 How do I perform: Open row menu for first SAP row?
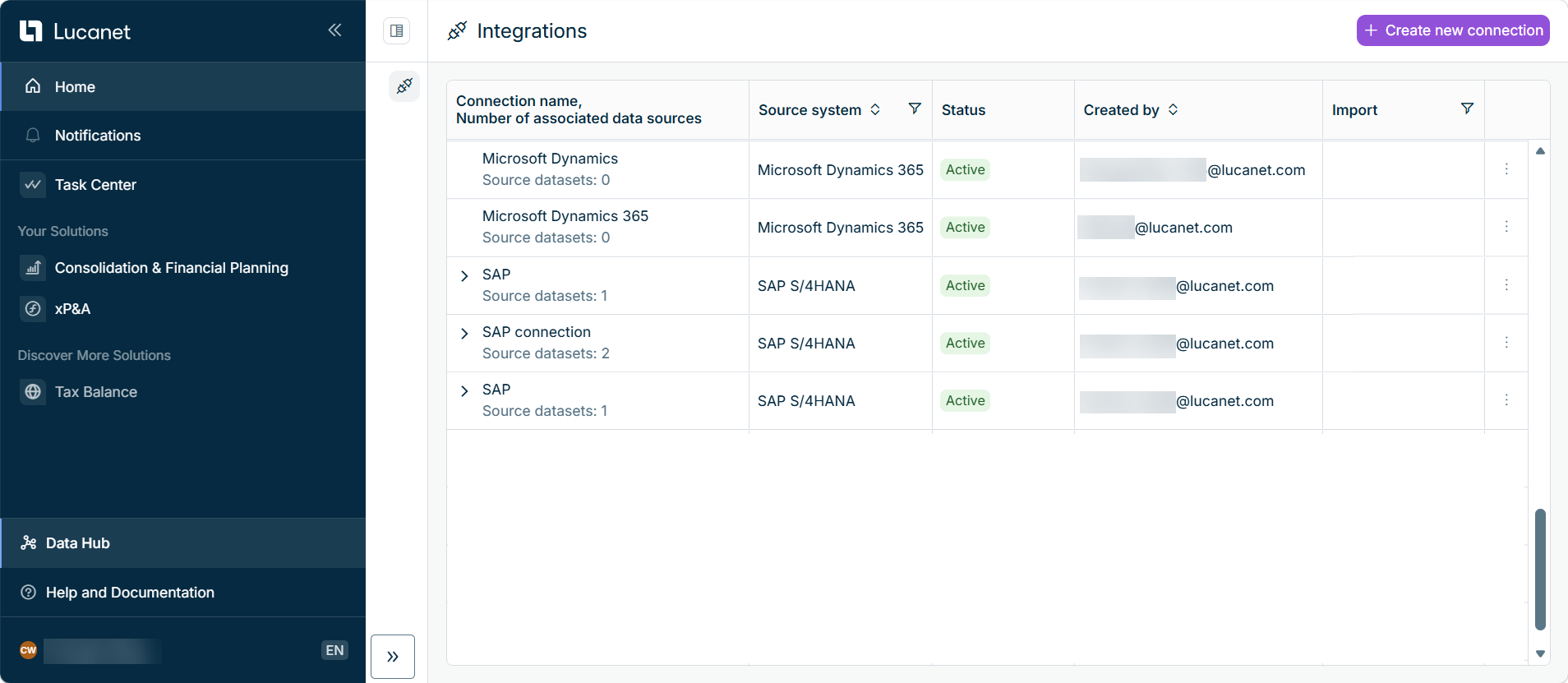1506,285
